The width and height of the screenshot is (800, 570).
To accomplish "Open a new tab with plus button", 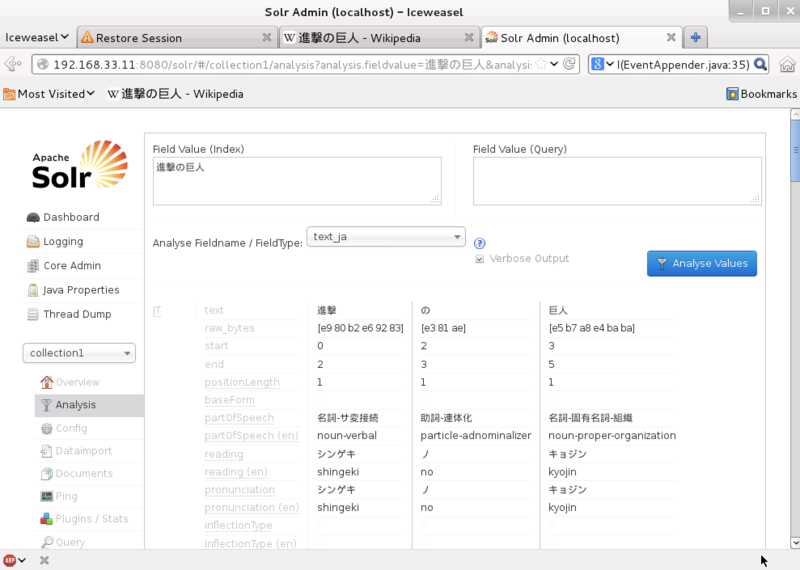I will 695,37.
